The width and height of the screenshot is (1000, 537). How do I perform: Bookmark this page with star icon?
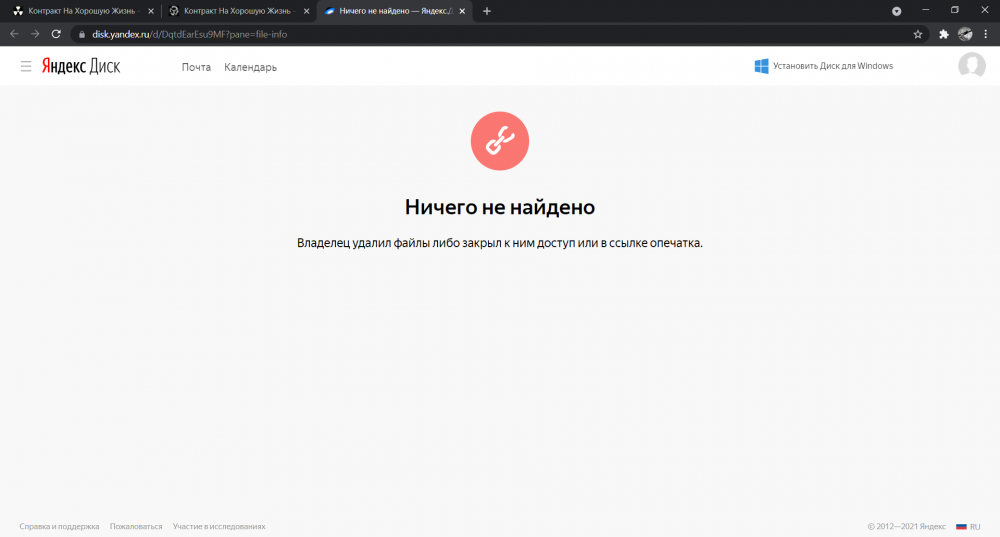[918, 34]
